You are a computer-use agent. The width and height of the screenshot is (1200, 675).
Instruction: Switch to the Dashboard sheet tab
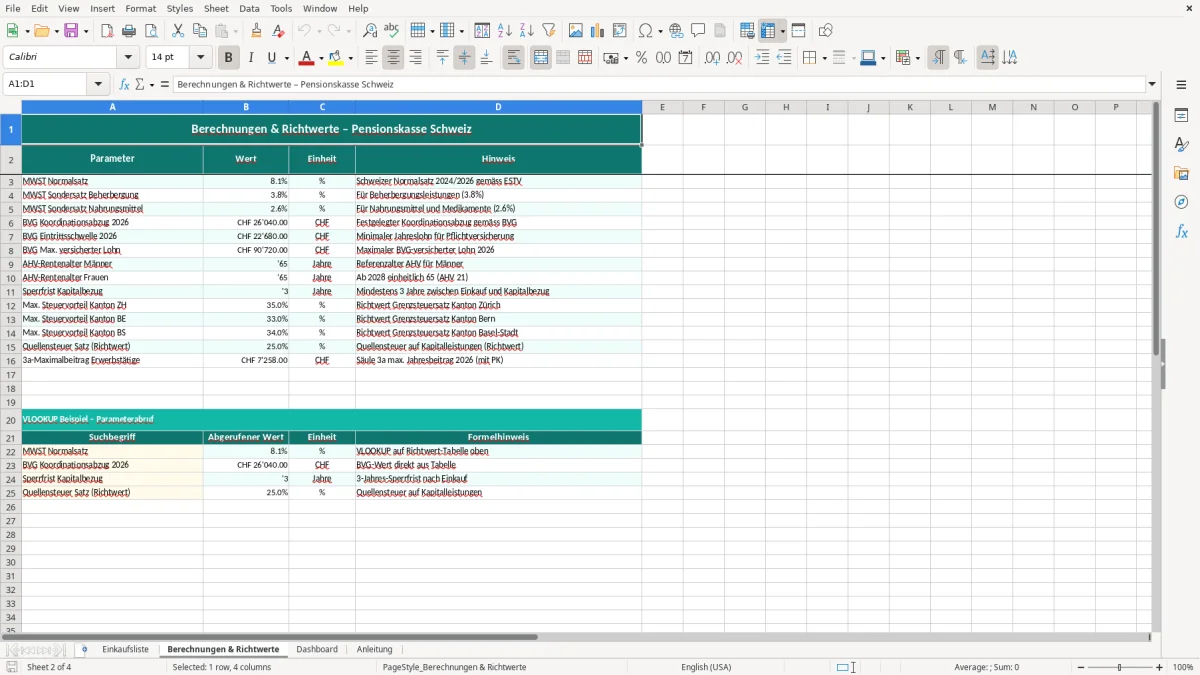[x=317, y=650]
